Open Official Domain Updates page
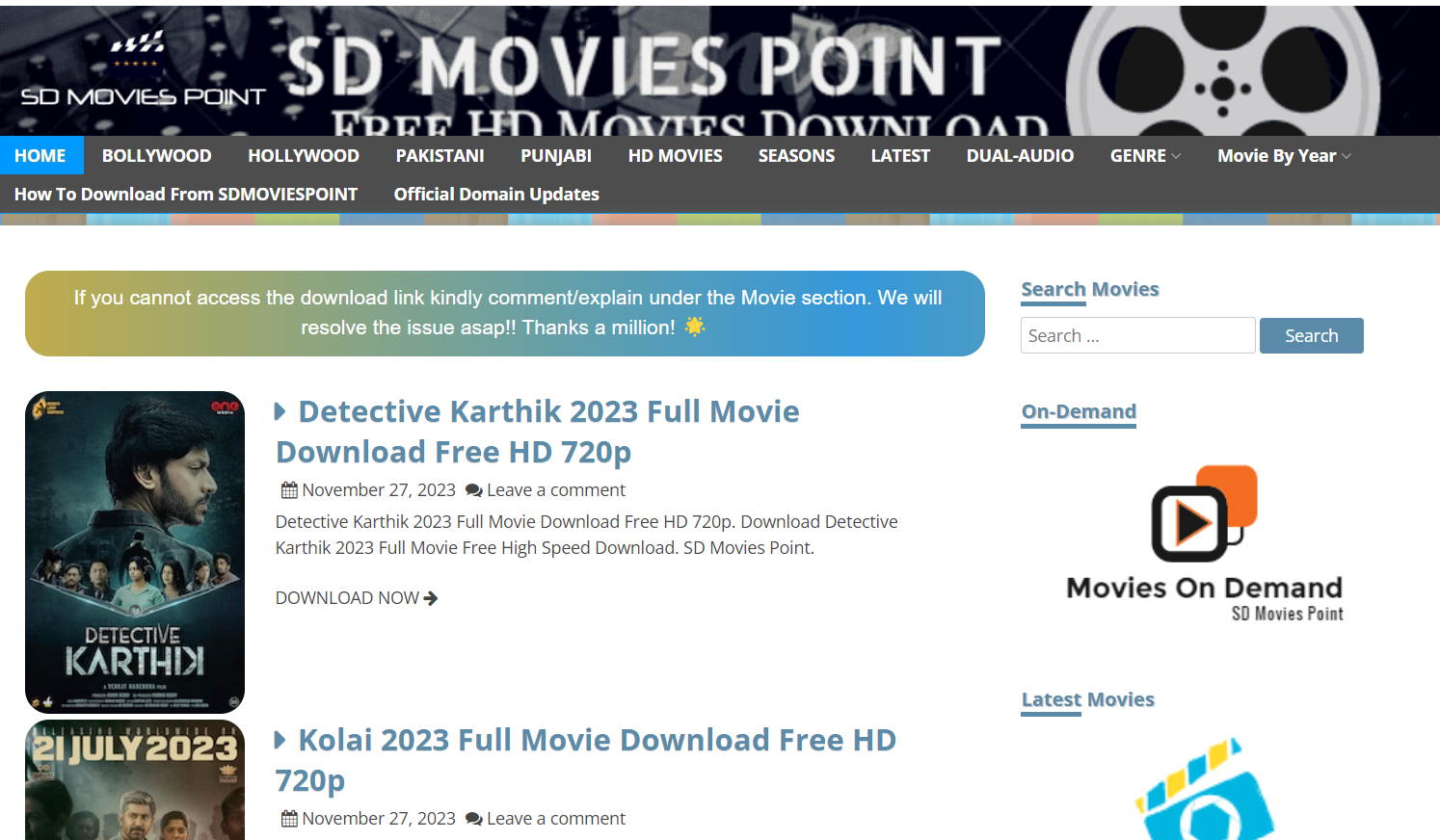The width and height of the screenshot is (1440, 840). [496, 195]
